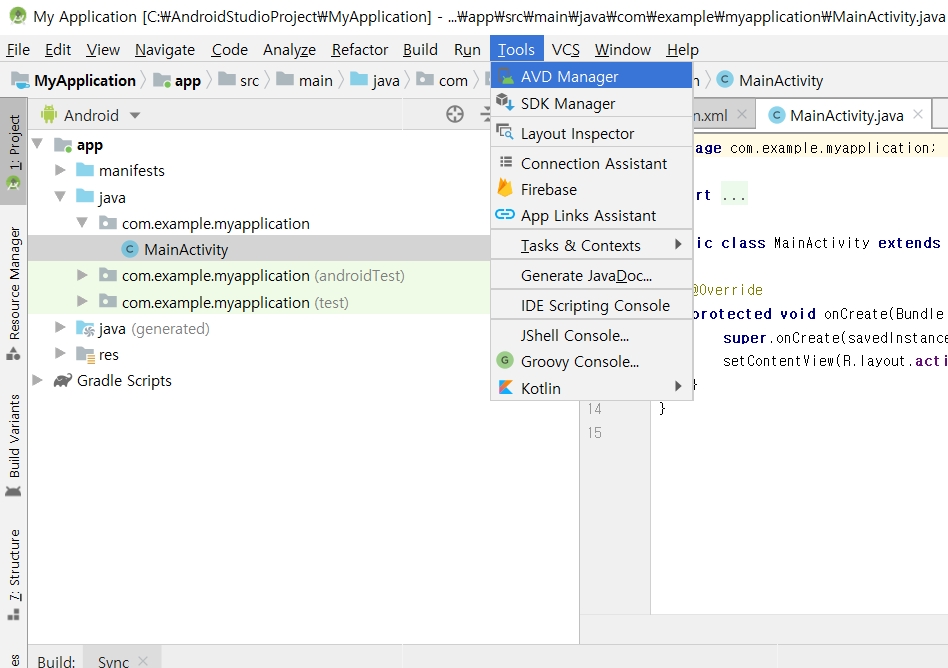Click Kotlin submenu arrow
Screen dimensions: 948x668
click(678, 386)
